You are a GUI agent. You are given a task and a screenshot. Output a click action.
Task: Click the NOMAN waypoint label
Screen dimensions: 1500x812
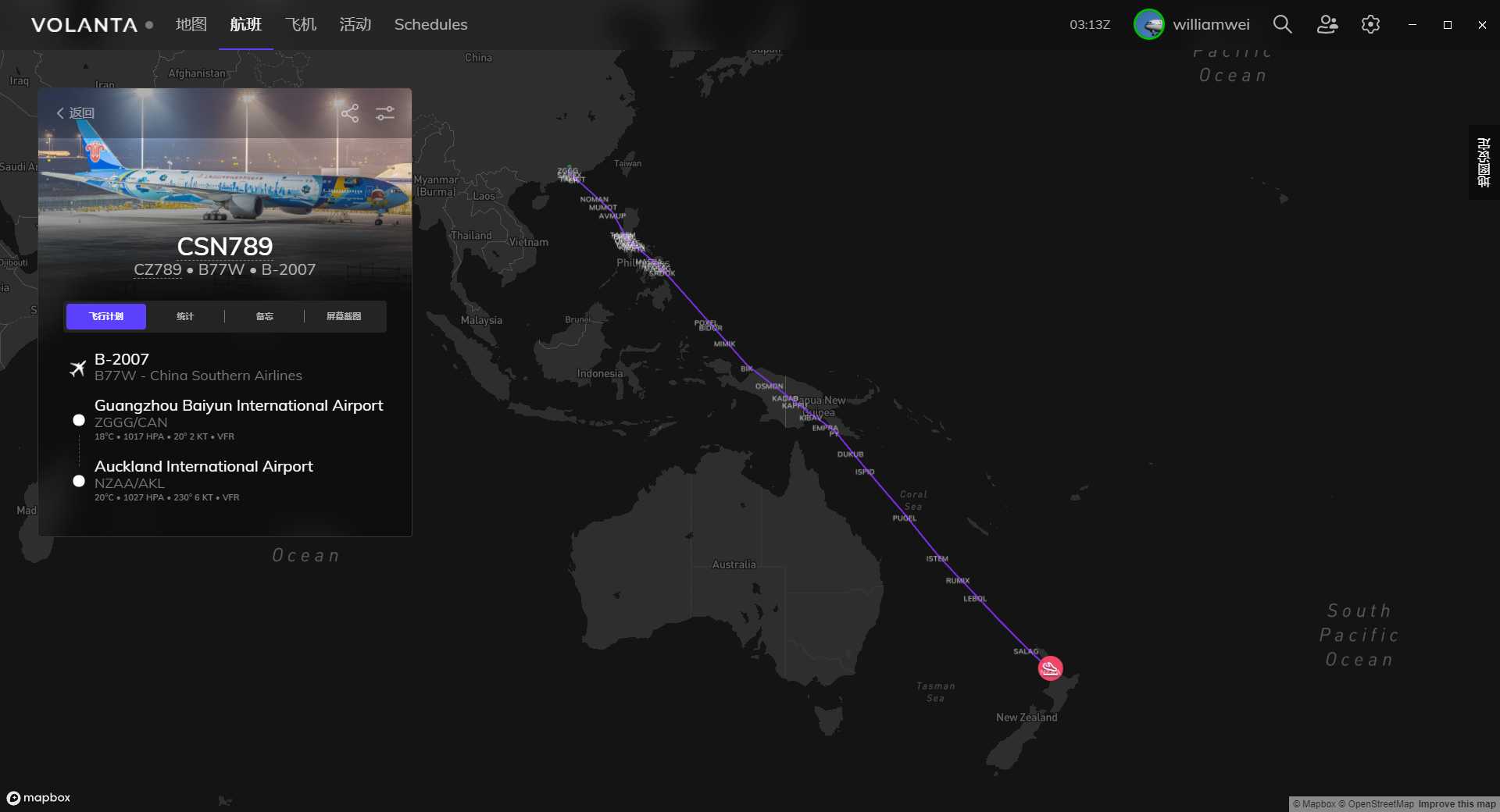coord(594,199)
